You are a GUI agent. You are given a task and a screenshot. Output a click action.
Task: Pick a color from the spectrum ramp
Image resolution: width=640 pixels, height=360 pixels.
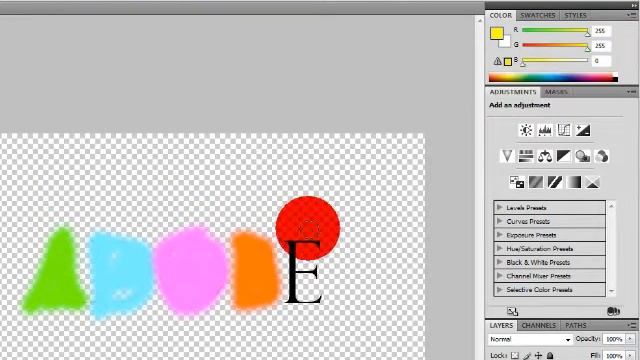point(553,77)
